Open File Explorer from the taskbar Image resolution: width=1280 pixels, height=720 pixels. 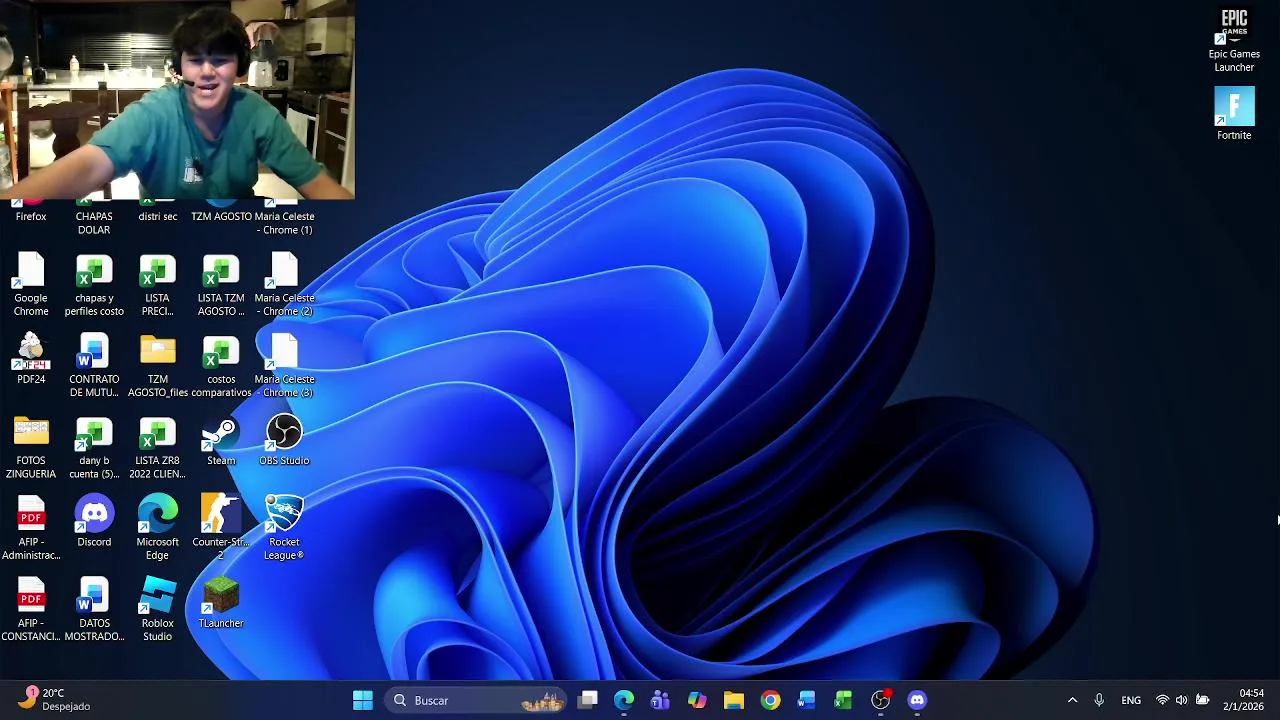click(734, 700)
